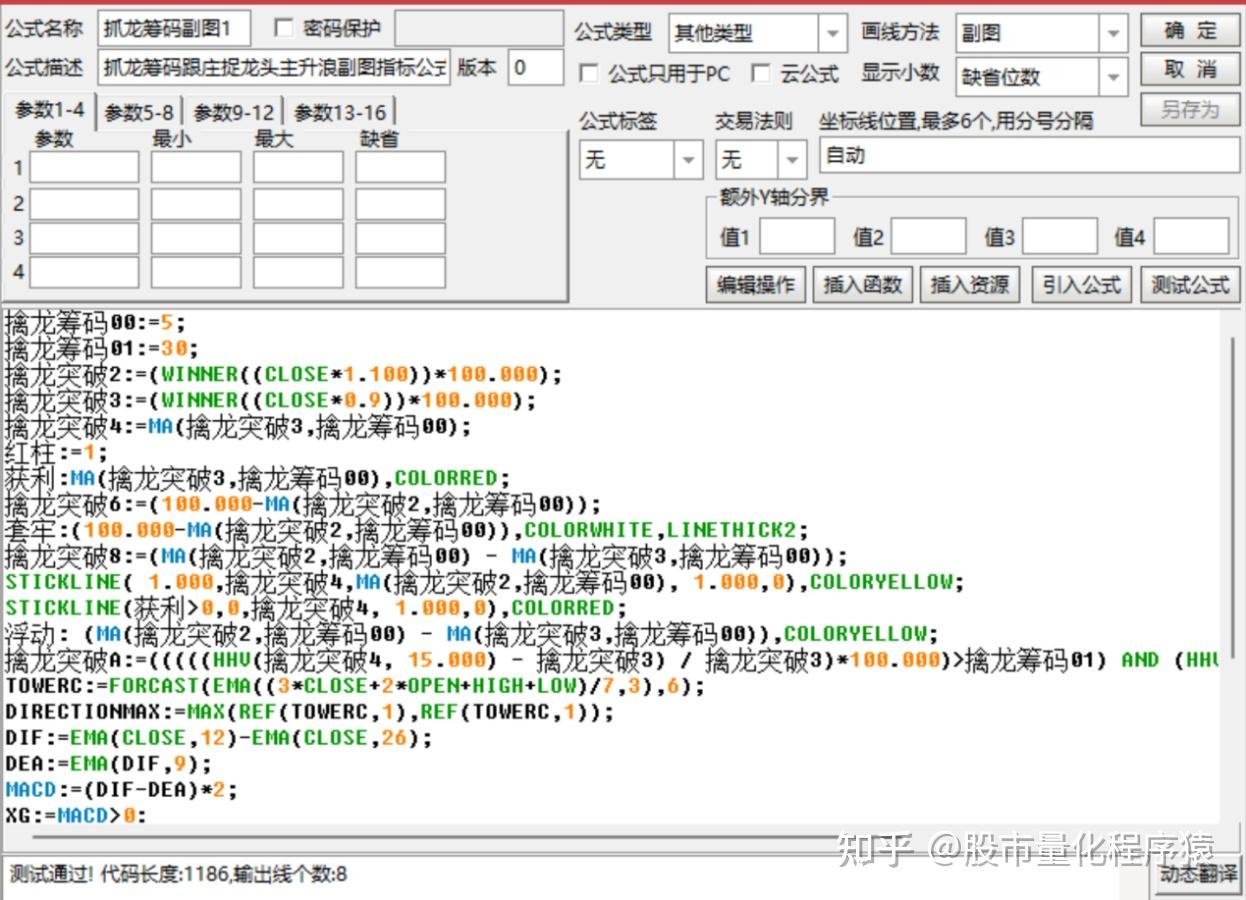Click the 取消 button
This screenshot has height=900, width=1246.
click(1190, 69)
